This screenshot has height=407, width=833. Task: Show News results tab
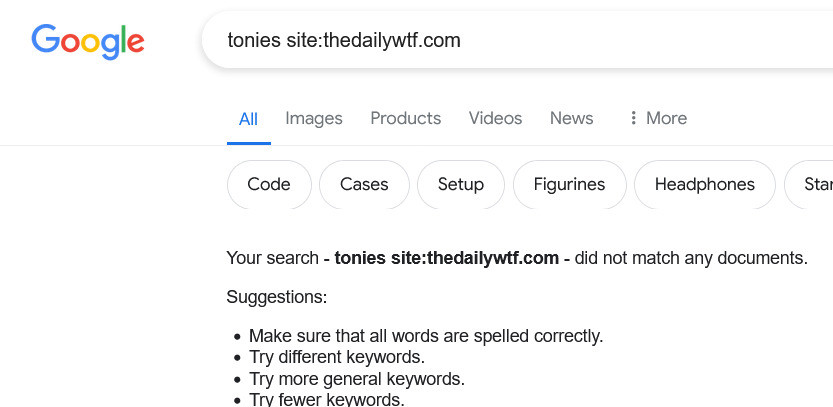(571, 118)
